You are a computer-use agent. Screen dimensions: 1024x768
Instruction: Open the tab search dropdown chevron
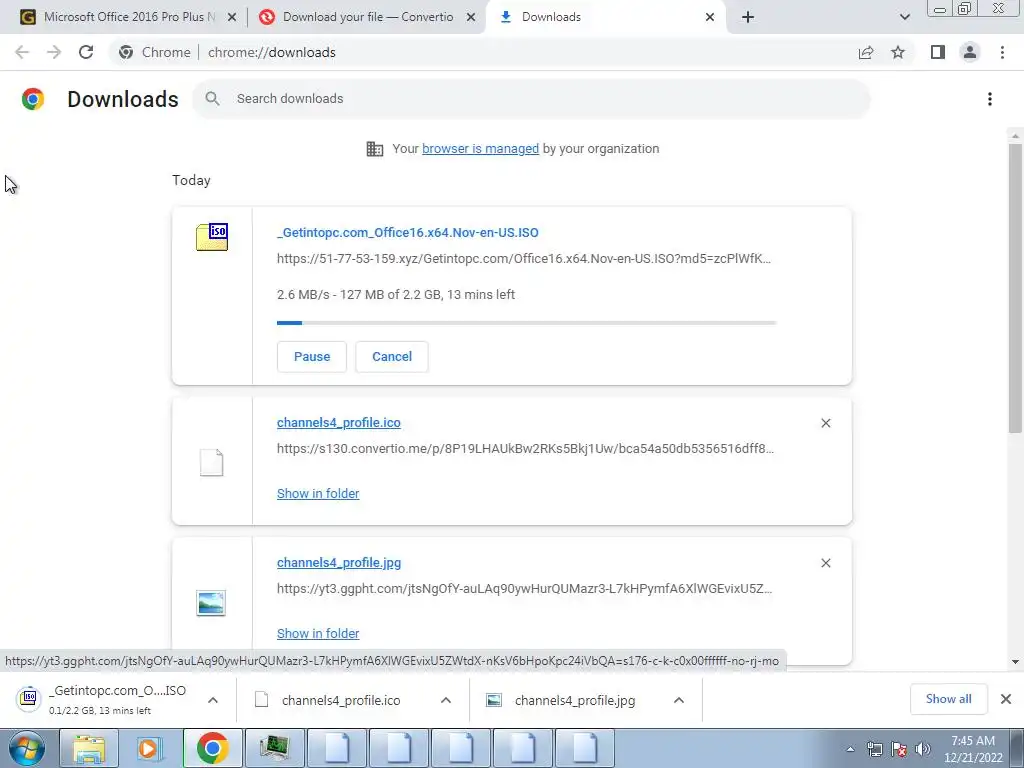904,18
